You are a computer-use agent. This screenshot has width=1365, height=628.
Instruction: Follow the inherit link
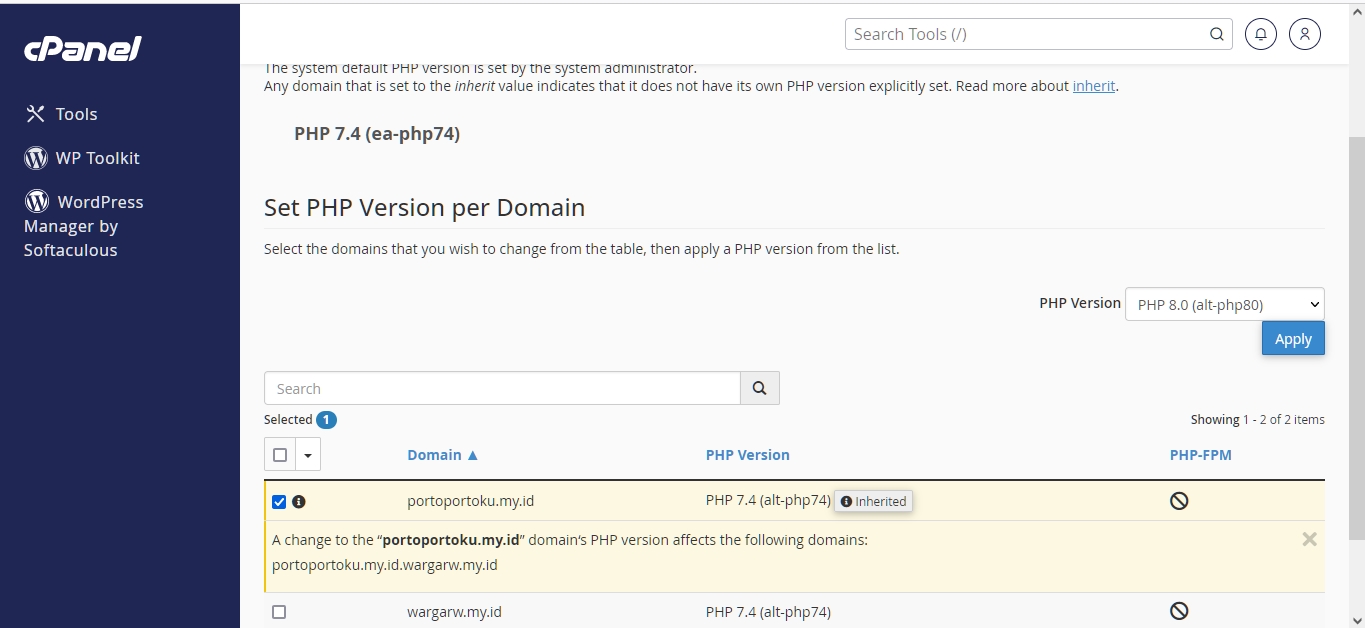click(1094, 86)
